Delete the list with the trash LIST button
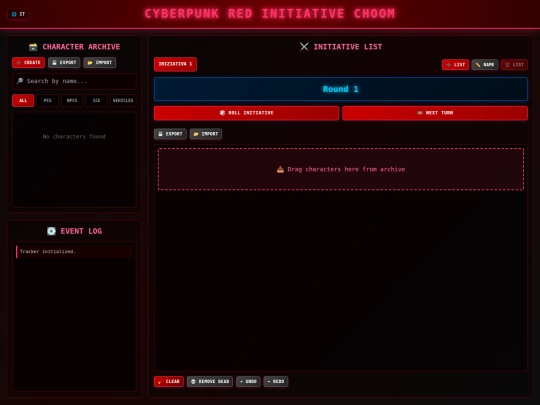This screenshot has height=405, width=540. [x=514, y=64]
